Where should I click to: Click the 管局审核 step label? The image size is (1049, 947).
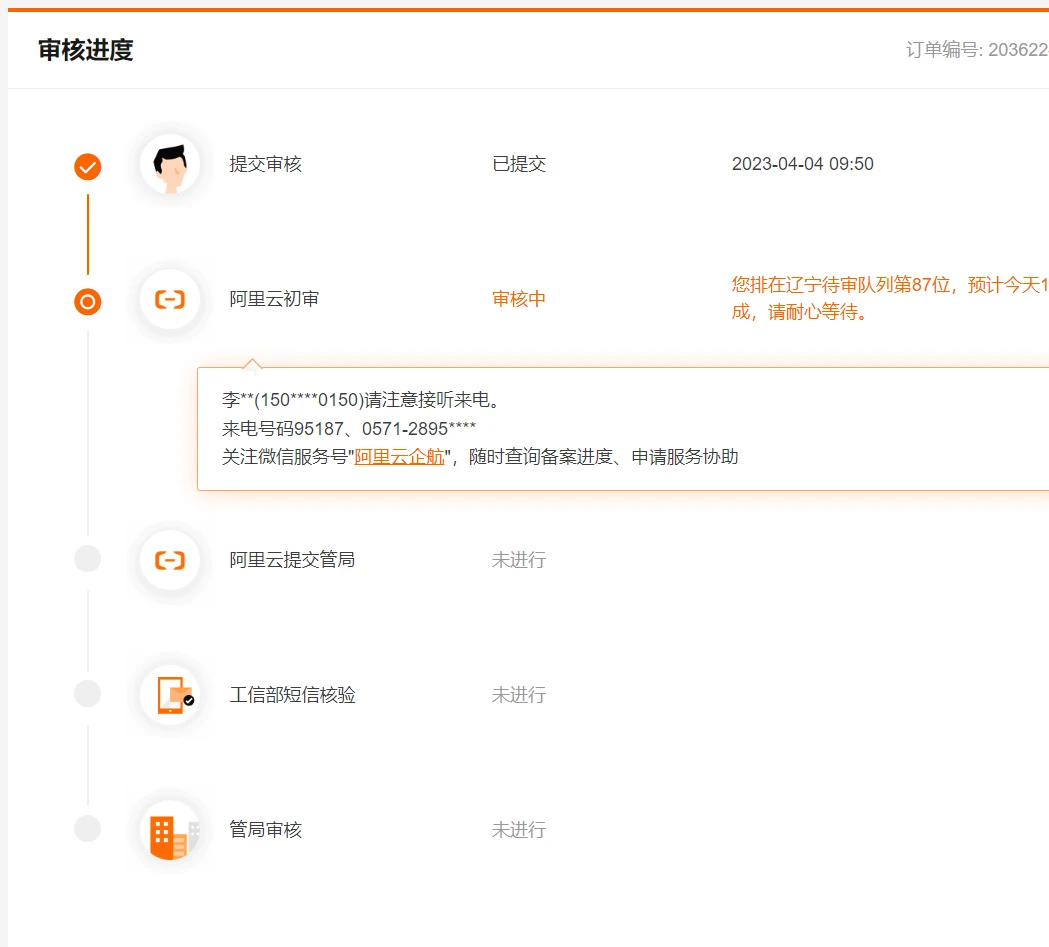click(265, 829)
